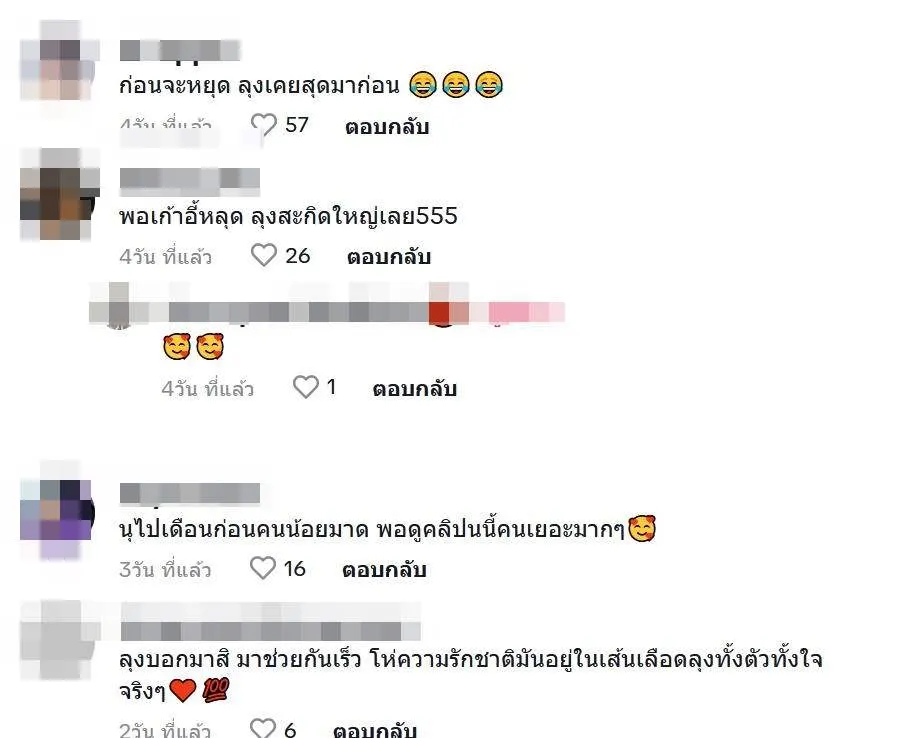Open first commenter's profile picture
Image resolution: width=902 pixels, height=738 pixels.
(59, 60)
